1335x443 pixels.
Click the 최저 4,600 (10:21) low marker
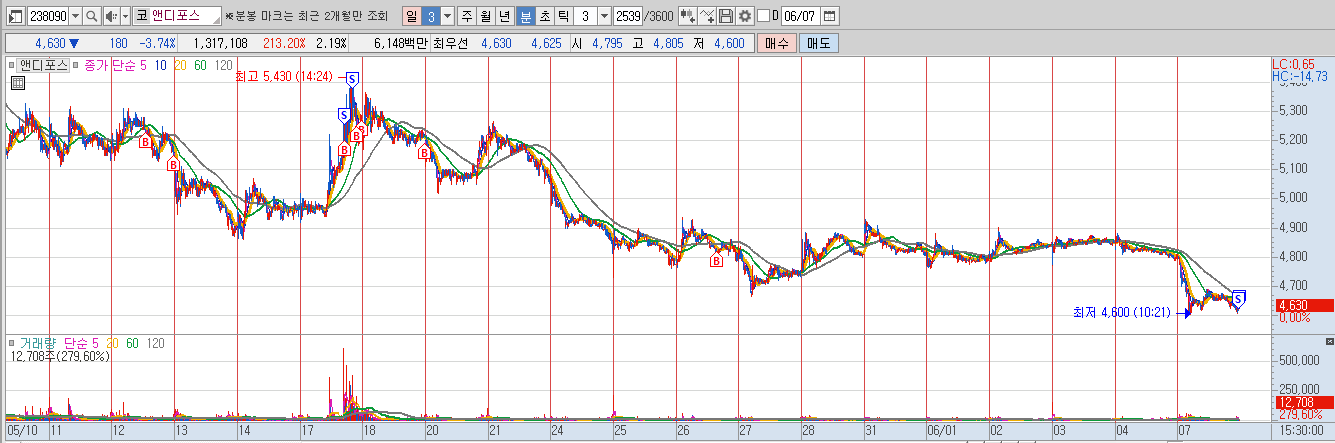(1122, 313)
